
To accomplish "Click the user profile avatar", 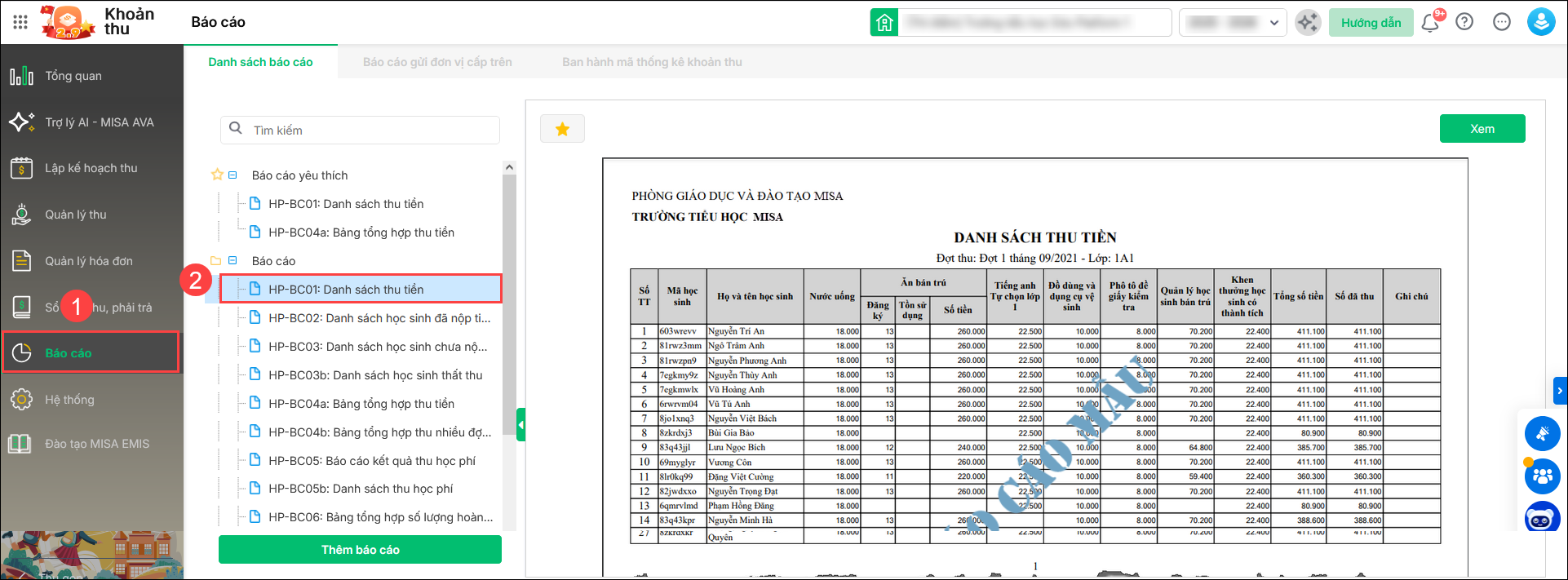I will coord(1540,22).
